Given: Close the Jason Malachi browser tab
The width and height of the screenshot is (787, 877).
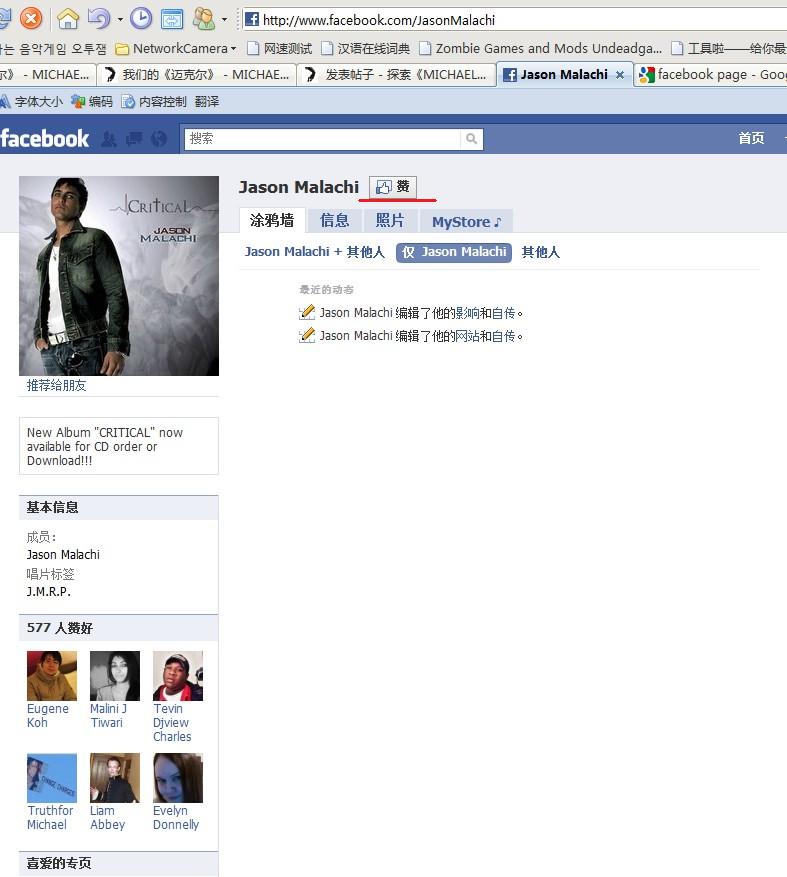Looking at the screenshot, I should point(620,74).
